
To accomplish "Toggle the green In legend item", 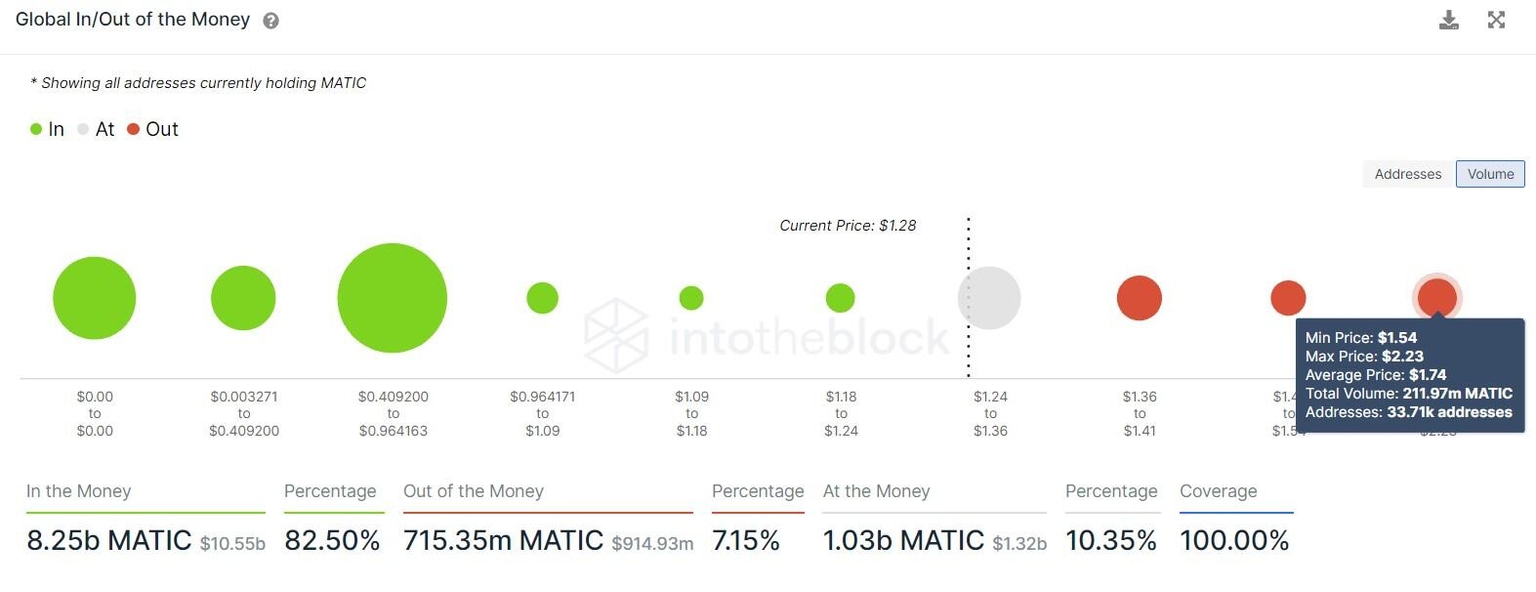I will 47,128.
